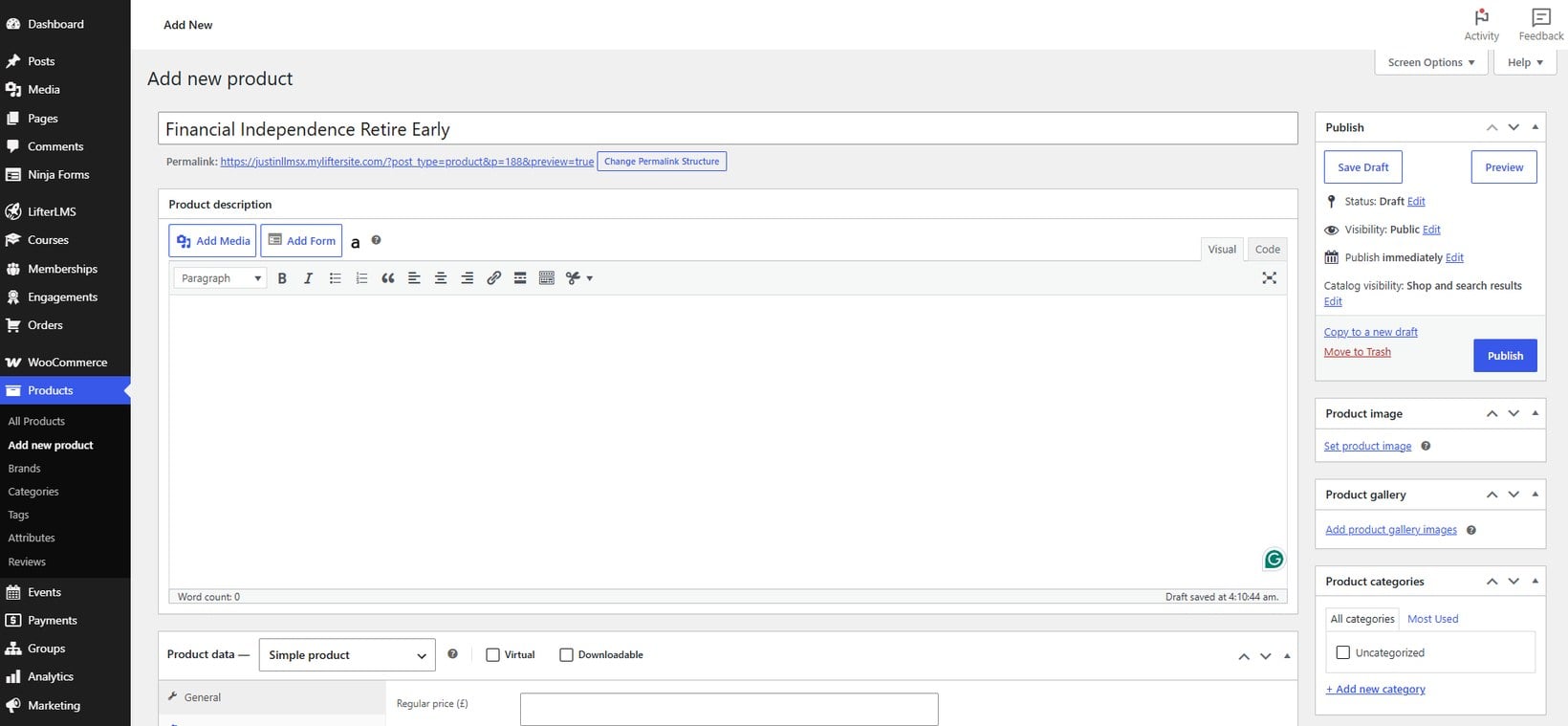Toggle bold formatting in editor toolbar
This screenshot has width=1568, height=726.
coord(282,278)
